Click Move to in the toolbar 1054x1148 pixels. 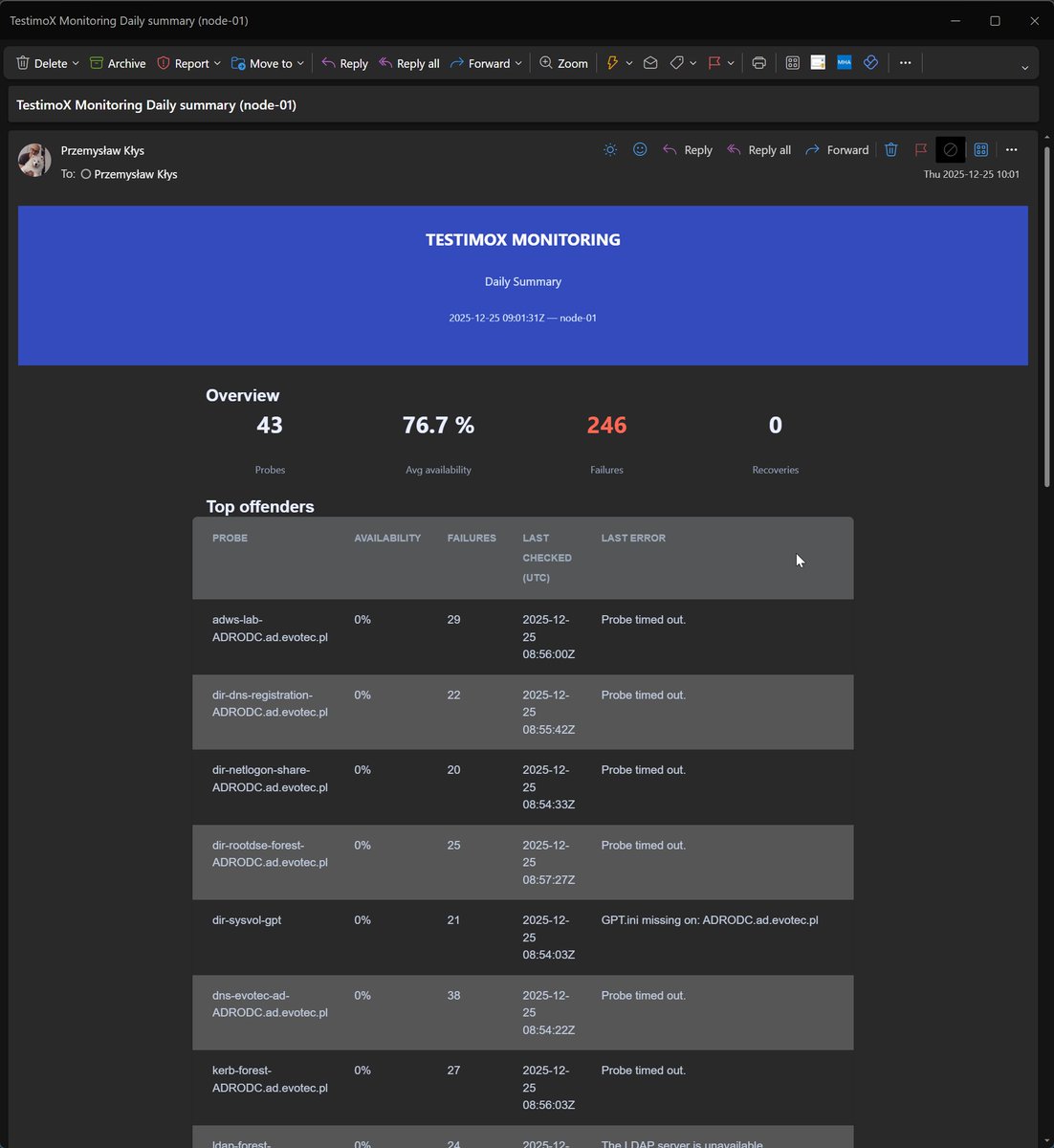261,63
